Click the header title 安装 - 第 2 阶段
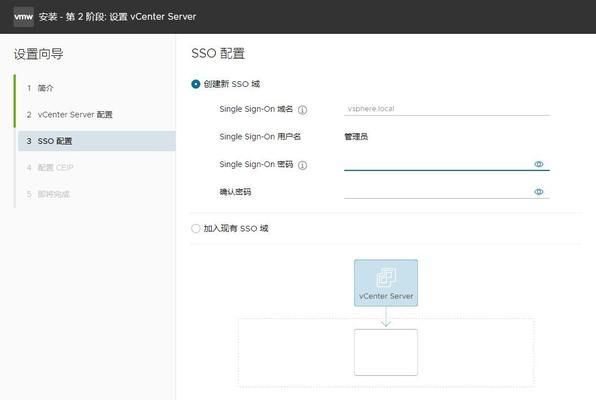This screenshot has width=596, height=400. tap(117, 17)
